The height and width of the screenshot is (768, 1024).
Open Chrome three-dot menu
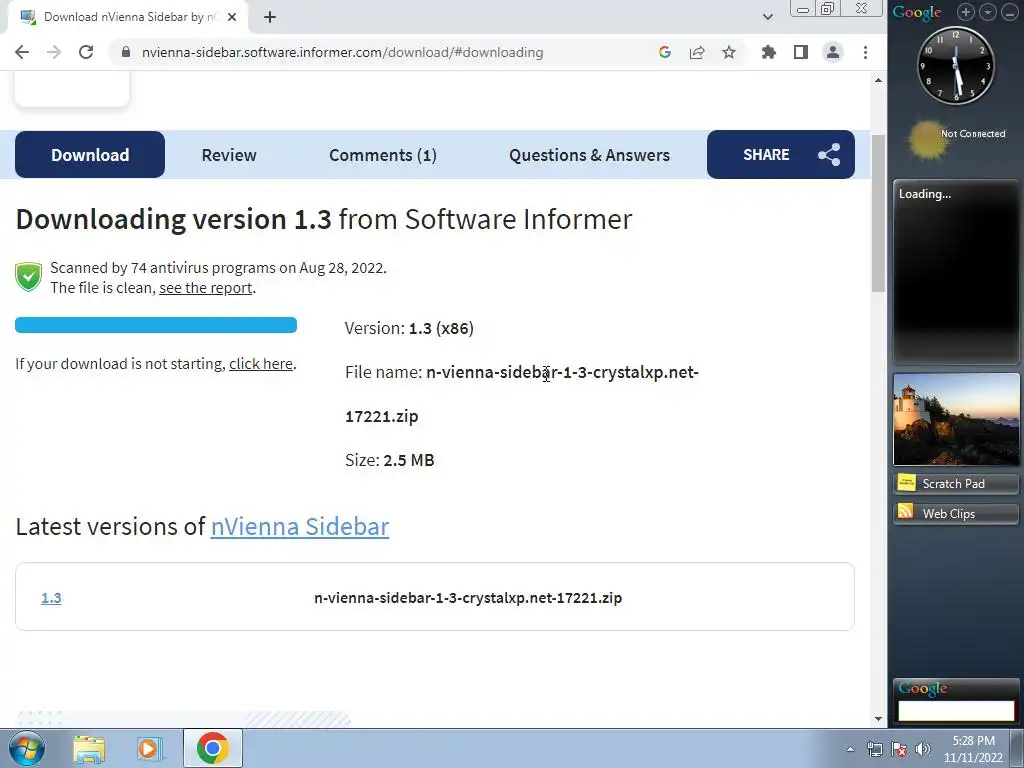coord(865,52)
